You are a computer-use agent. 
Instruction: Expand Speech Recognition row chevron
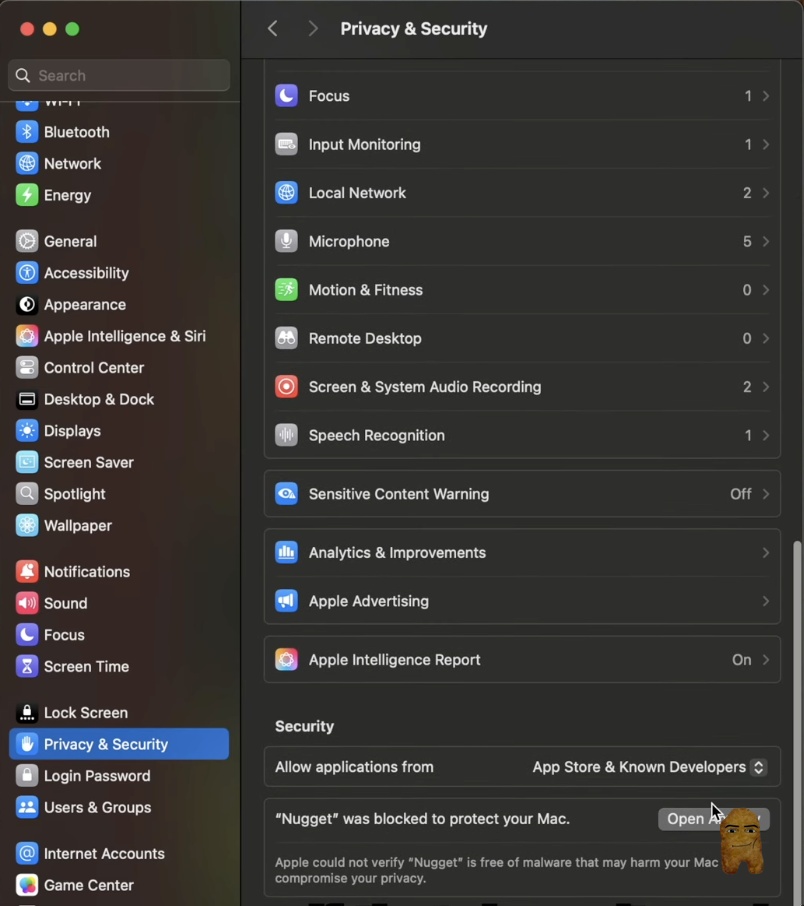pos(765,436)
